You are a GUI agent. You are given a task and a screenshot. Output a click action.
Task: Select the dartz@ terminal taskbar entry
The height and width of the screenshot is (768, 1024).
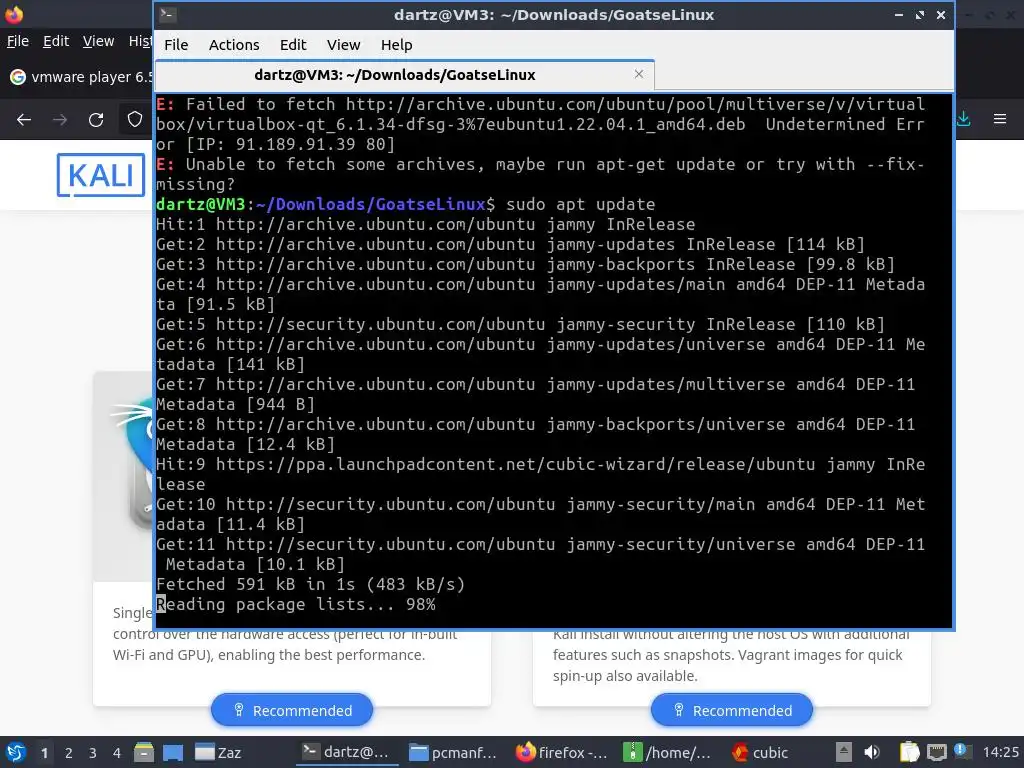point(345,752)
